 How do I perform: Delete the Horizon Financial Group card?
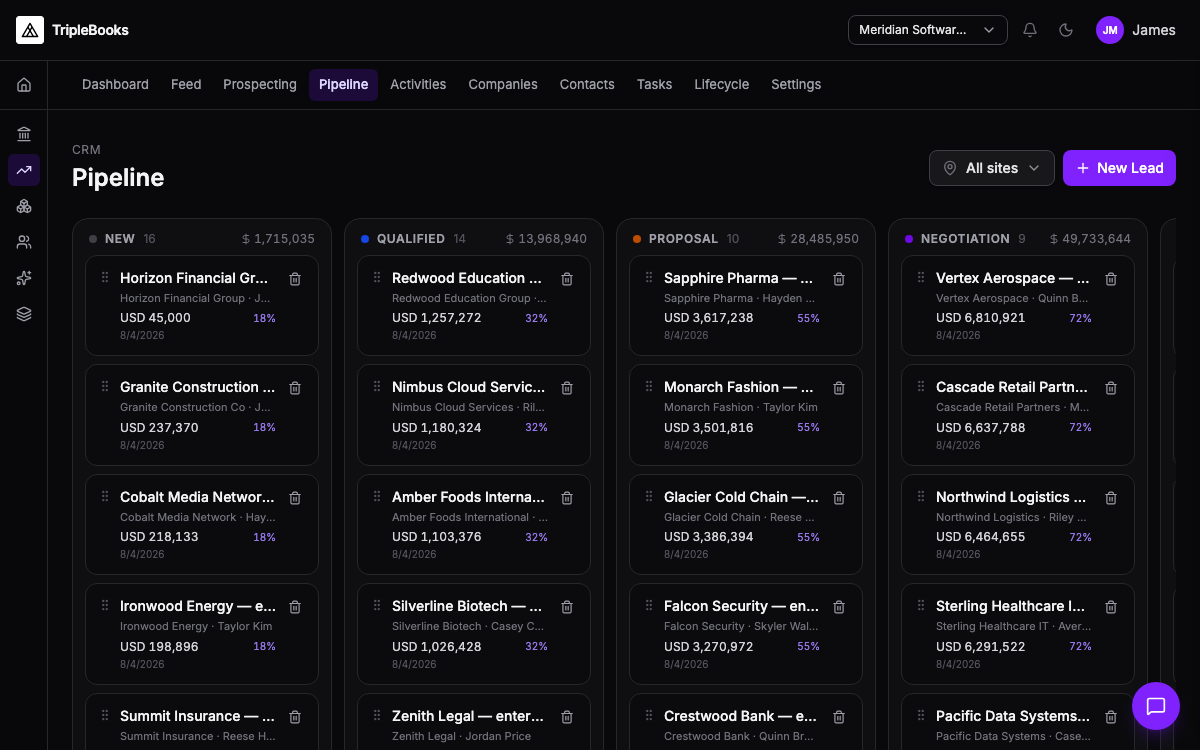coord(295,279)
